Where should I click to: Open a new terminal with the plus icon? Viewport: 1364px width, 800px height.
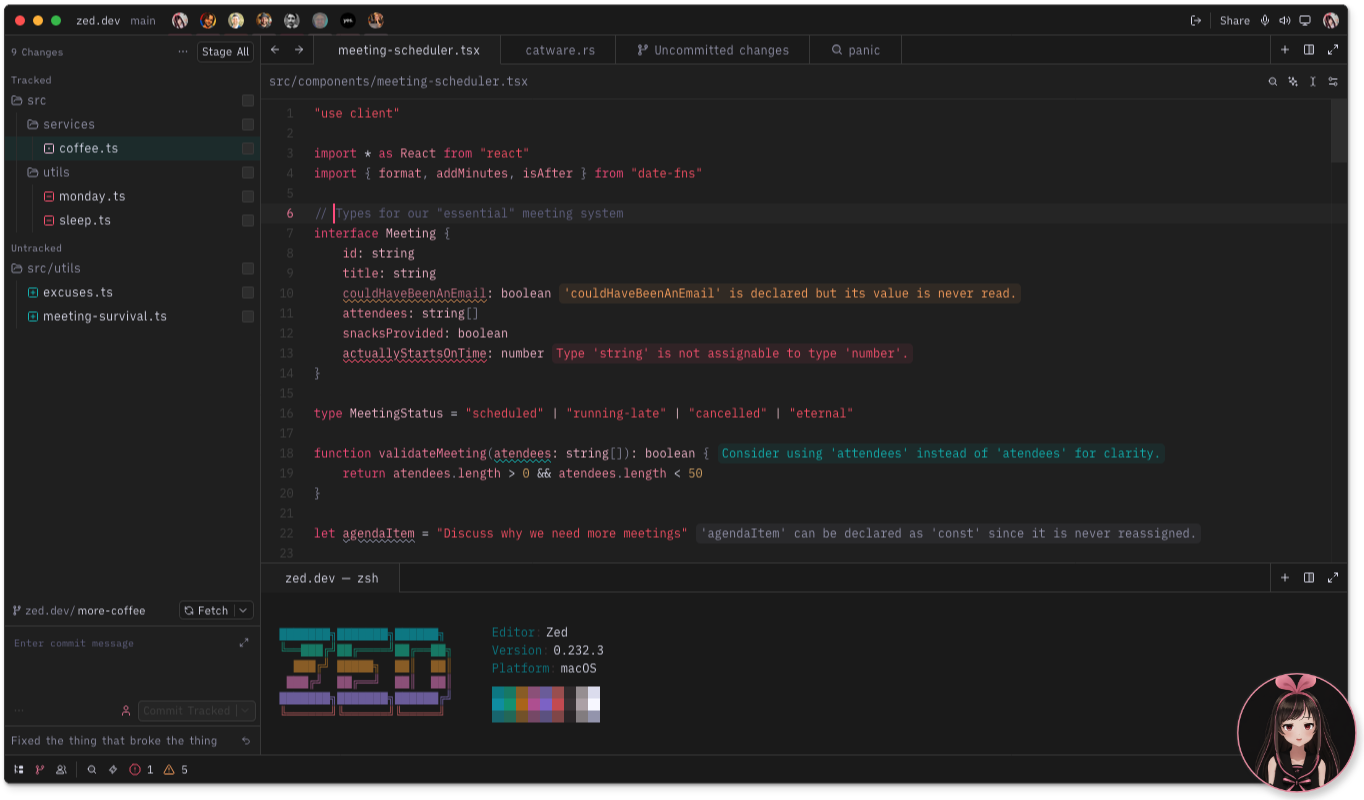1285,577
